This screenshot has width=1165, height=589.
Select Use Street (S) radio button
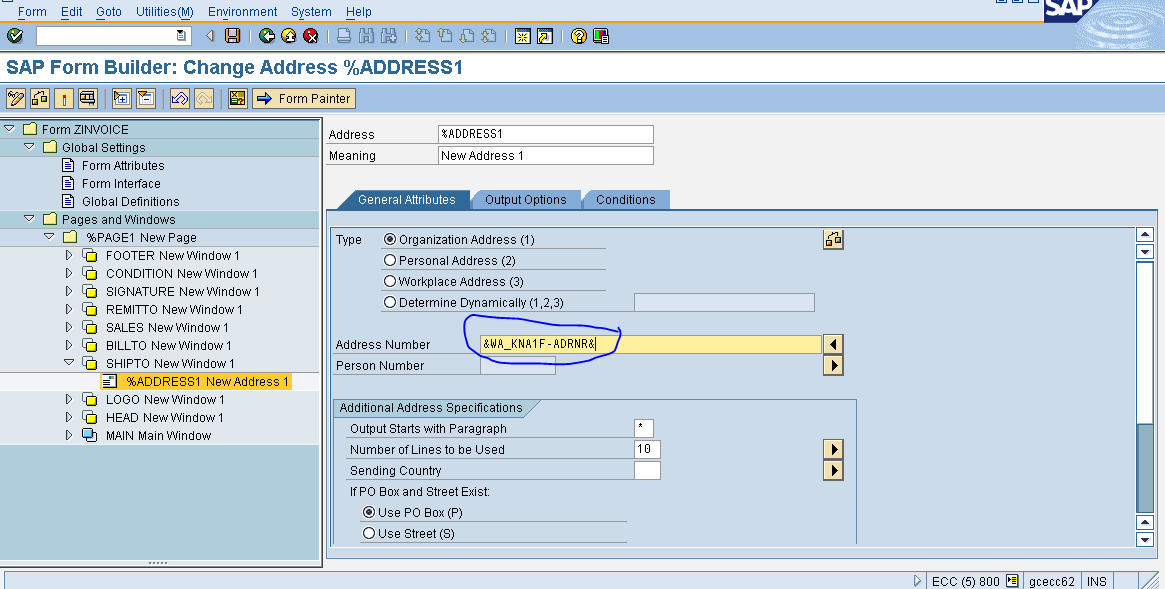(x=369, y=532)
